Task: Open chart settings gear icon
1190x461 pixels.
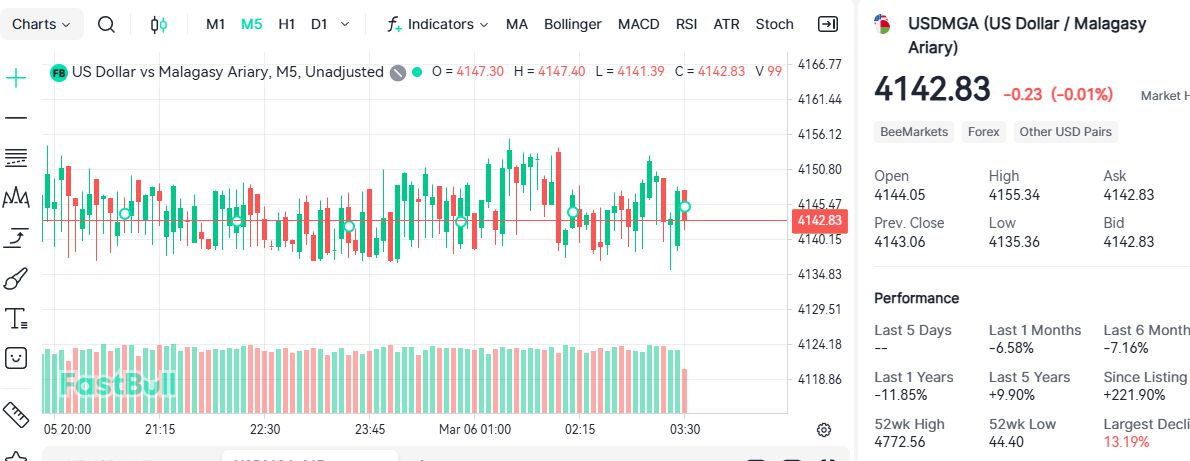Action: (x=824, y=430)
